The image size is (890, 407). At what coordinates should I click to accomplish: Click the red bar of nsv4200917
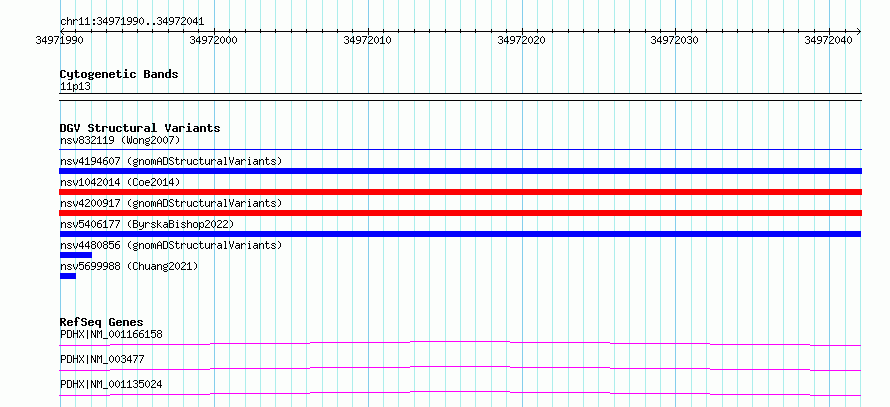(x=460, y=213)
